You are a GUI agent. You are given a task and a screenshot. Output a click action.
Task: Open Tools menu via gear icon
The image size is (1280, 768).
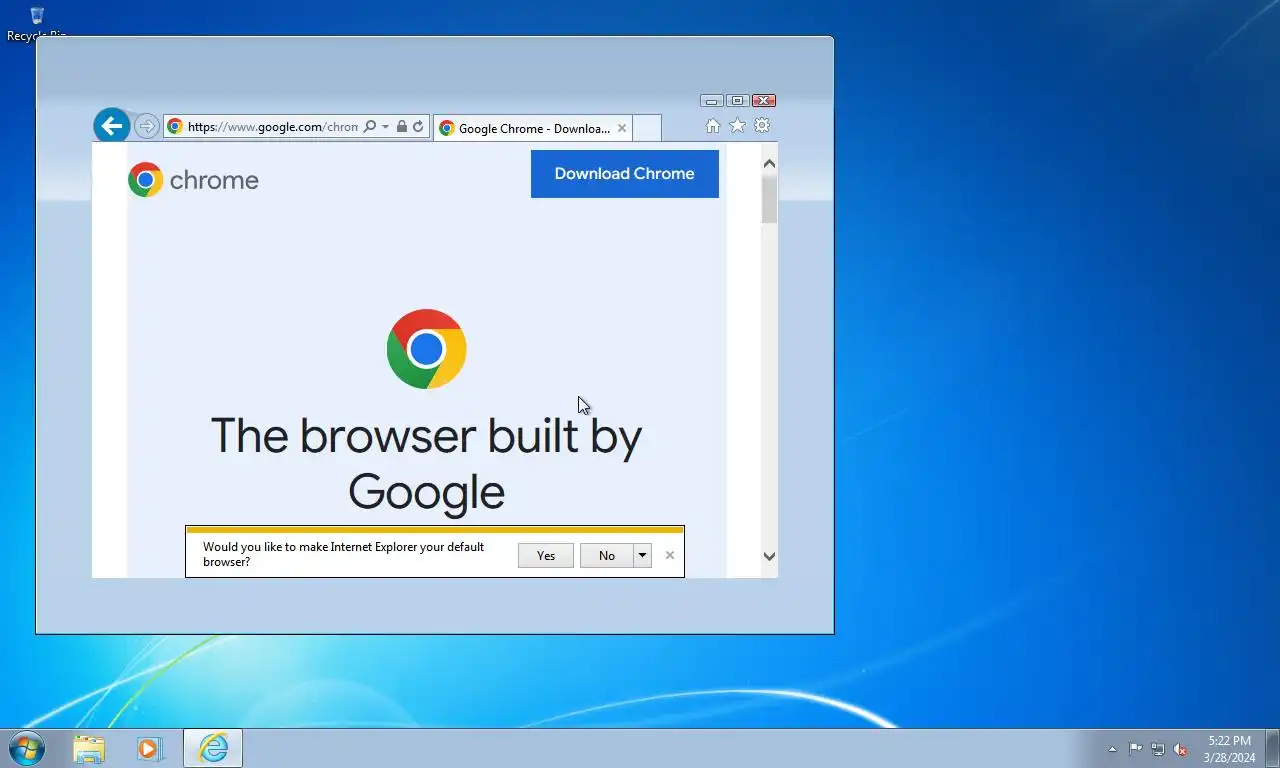(762, 126)
